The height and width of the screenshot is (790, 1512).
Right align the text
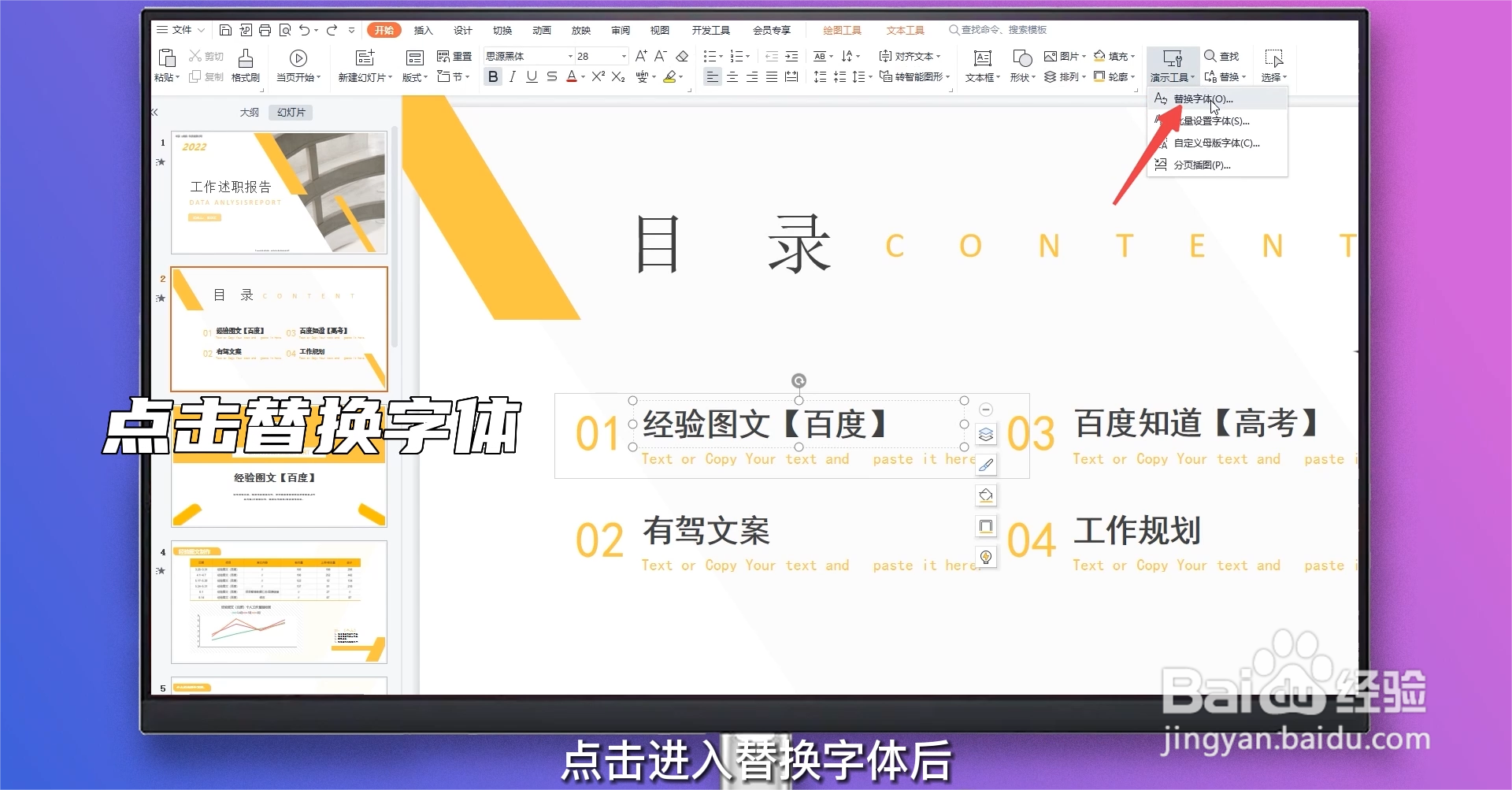tap(752, 76)
